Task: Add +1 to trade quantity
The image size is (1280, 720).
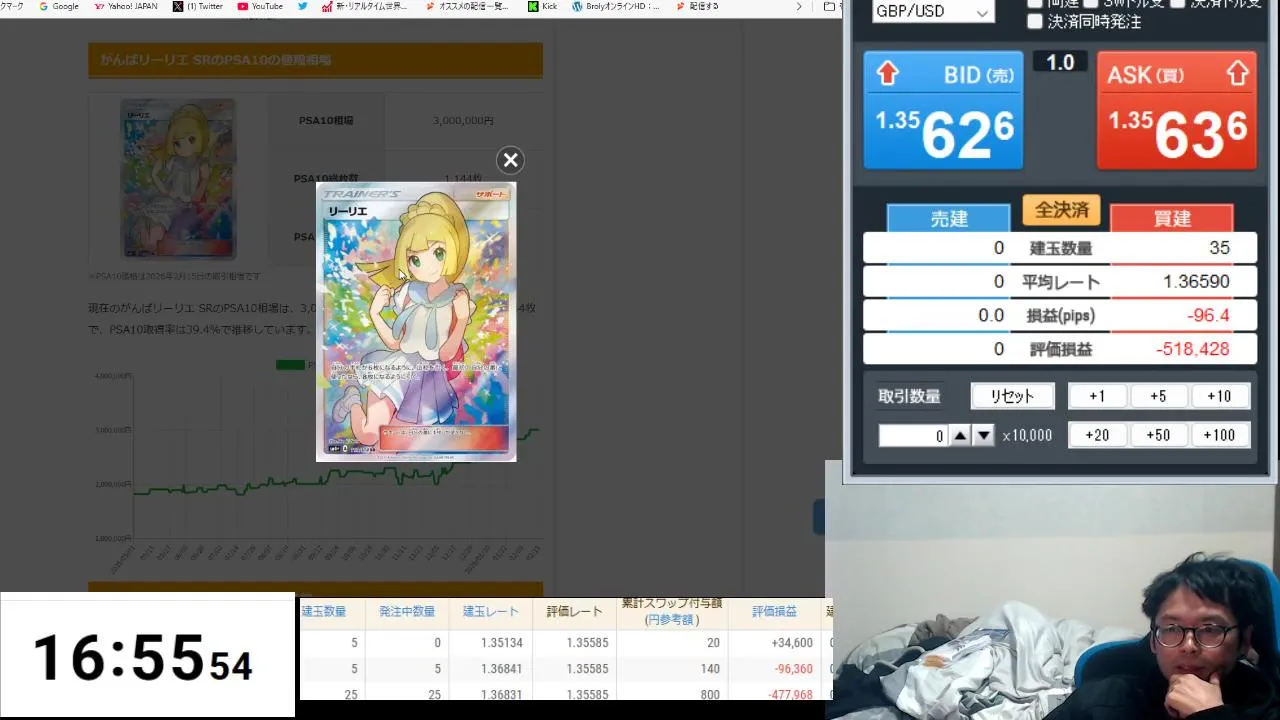Action: [x=1097, y=396]
